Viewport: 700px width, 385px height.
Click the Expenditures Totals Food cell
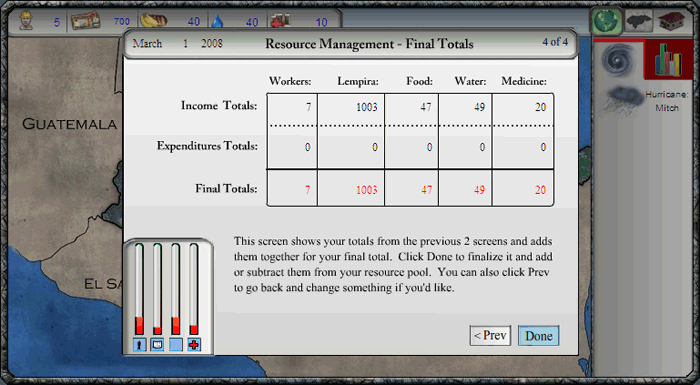[x=411, y=147]
